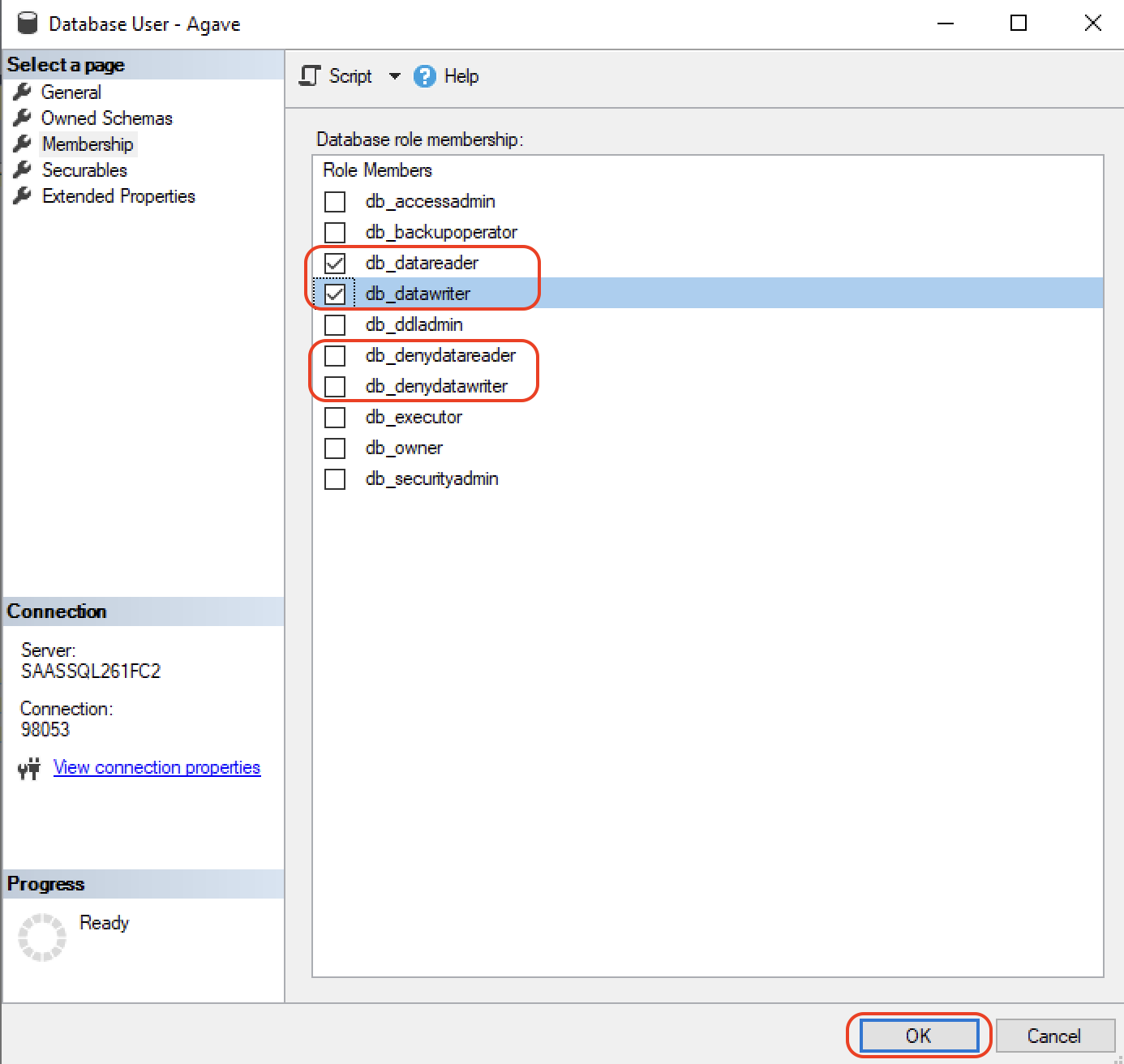The width and height of the screenshot is (1124, 1064).
Task: Click wrench icon beside Extended Properties
Action: click(x=23, y=195)
